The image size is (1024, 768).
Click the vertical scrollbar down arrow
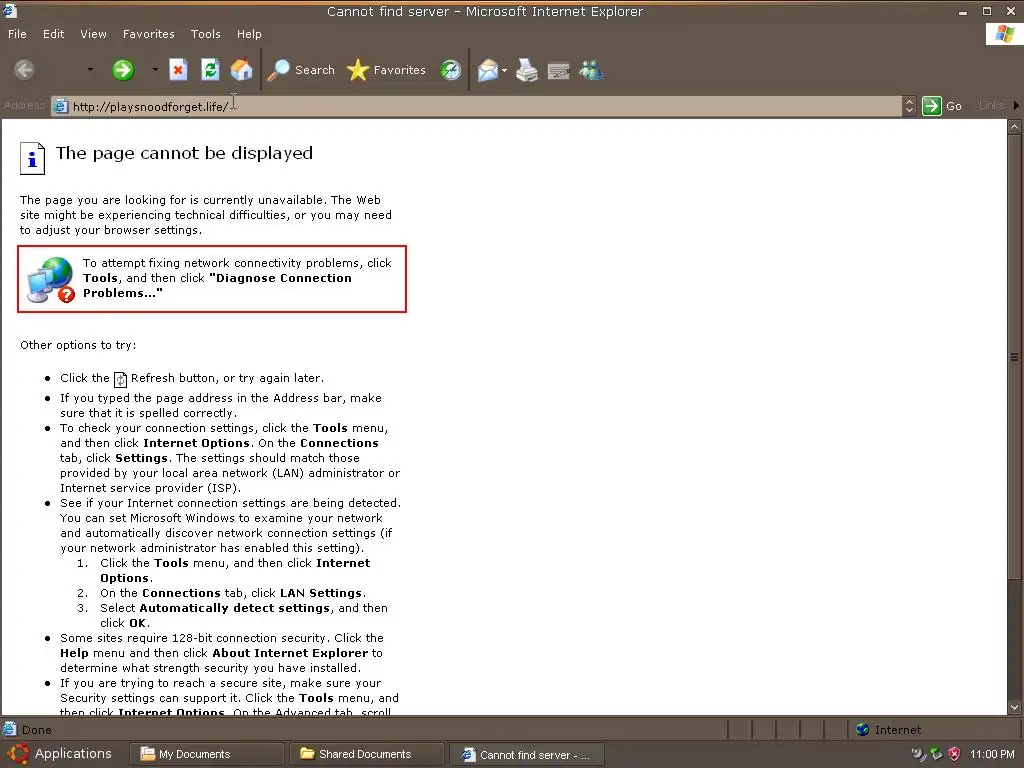1014,707
